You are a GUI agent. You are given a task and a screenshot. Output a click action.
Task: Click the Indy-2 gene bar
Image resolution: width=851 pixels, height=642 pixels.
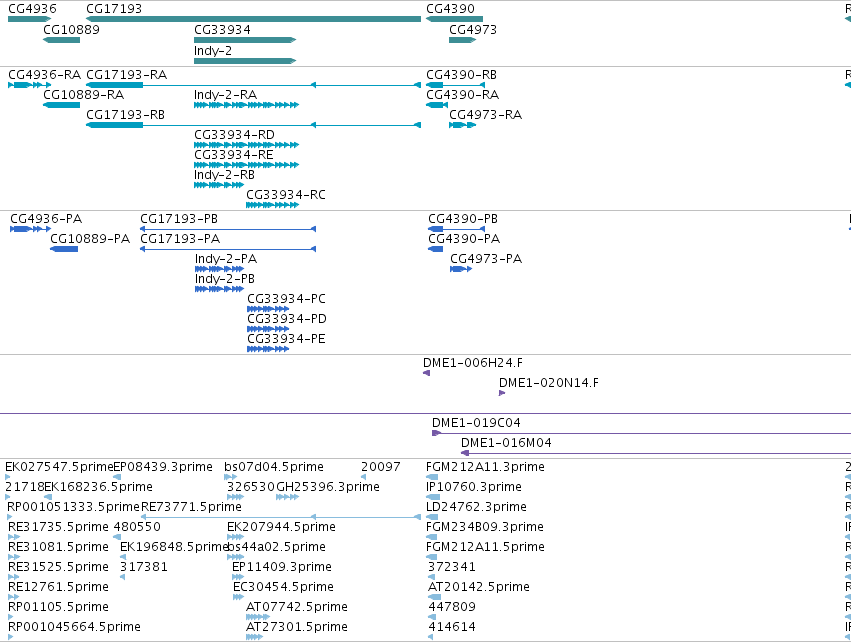point(245,61)
